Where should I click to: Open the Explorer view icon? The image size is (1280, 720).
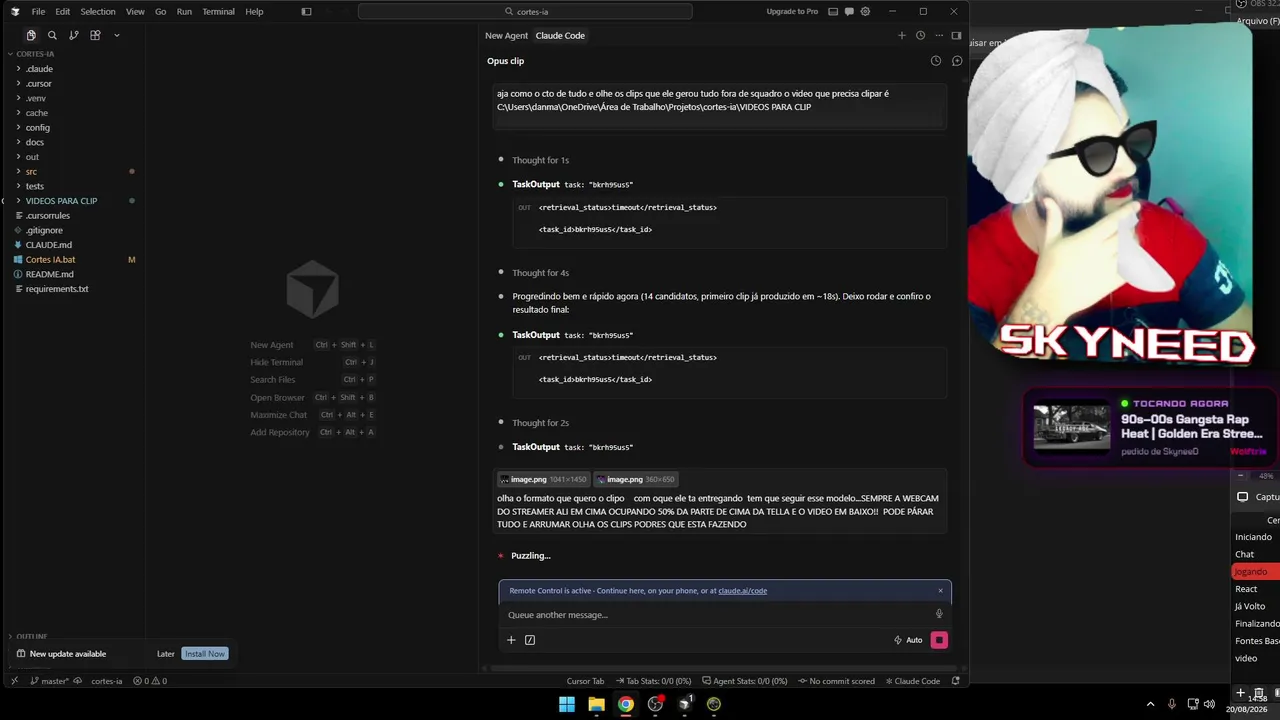31,35
